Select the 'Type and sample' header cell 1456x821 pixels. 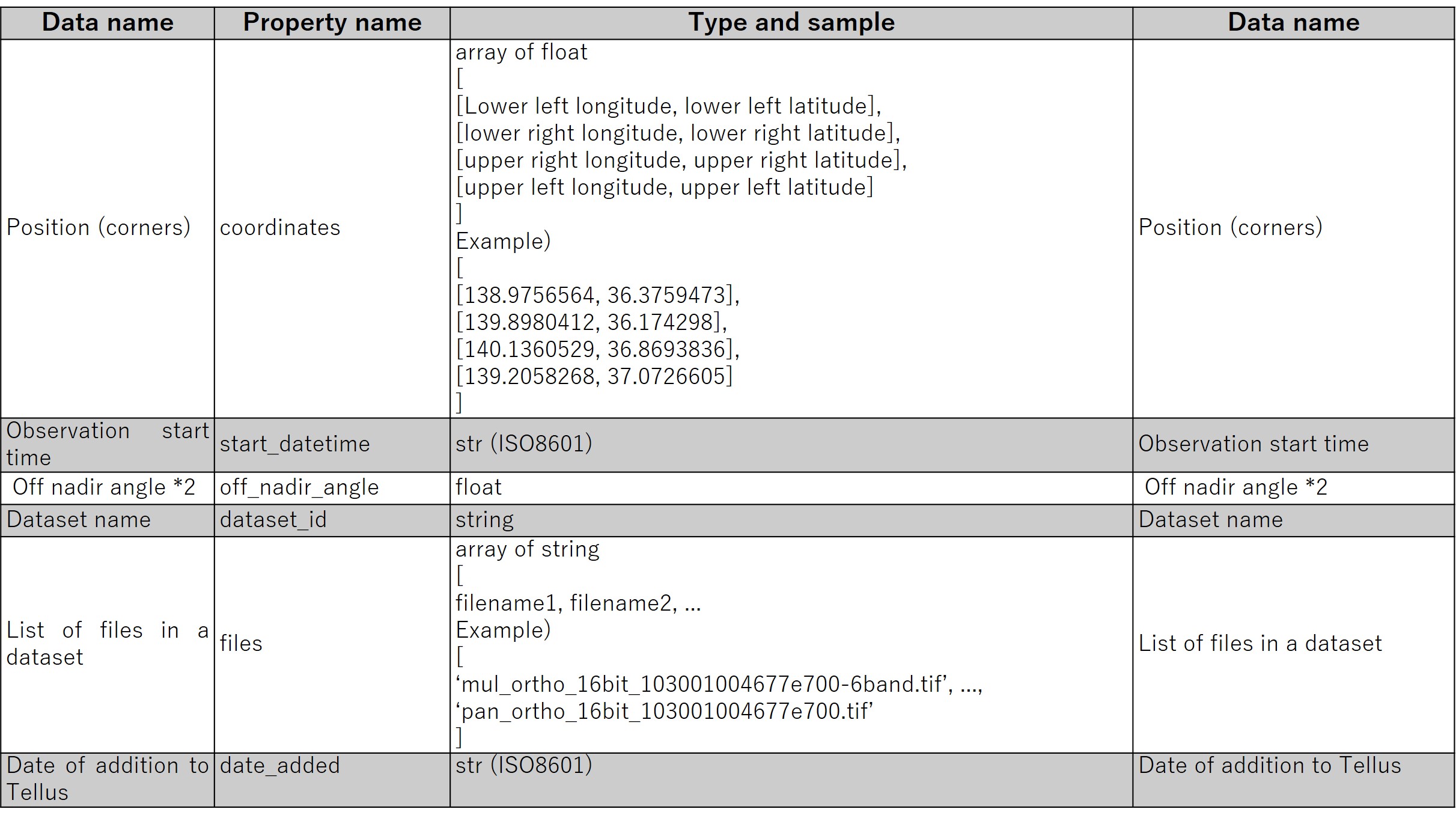tap(791, 23)
